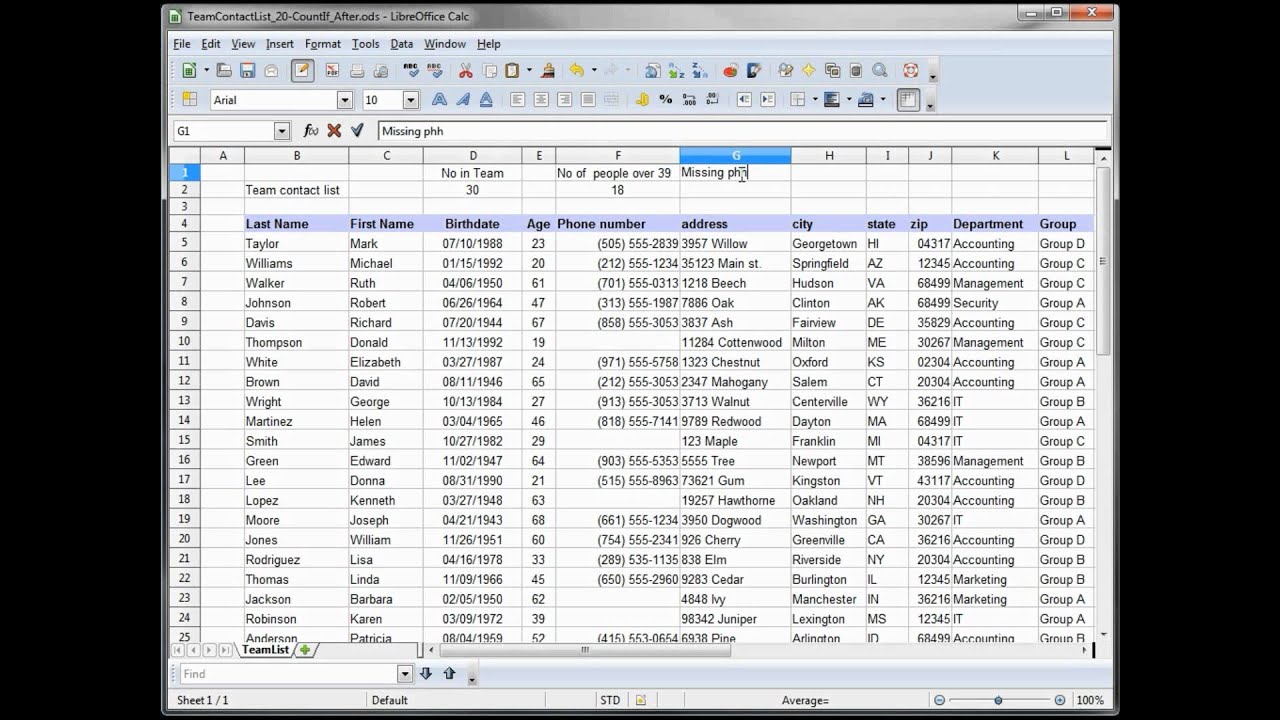
Task: Run the Spelling check
Action: (411, 71)
